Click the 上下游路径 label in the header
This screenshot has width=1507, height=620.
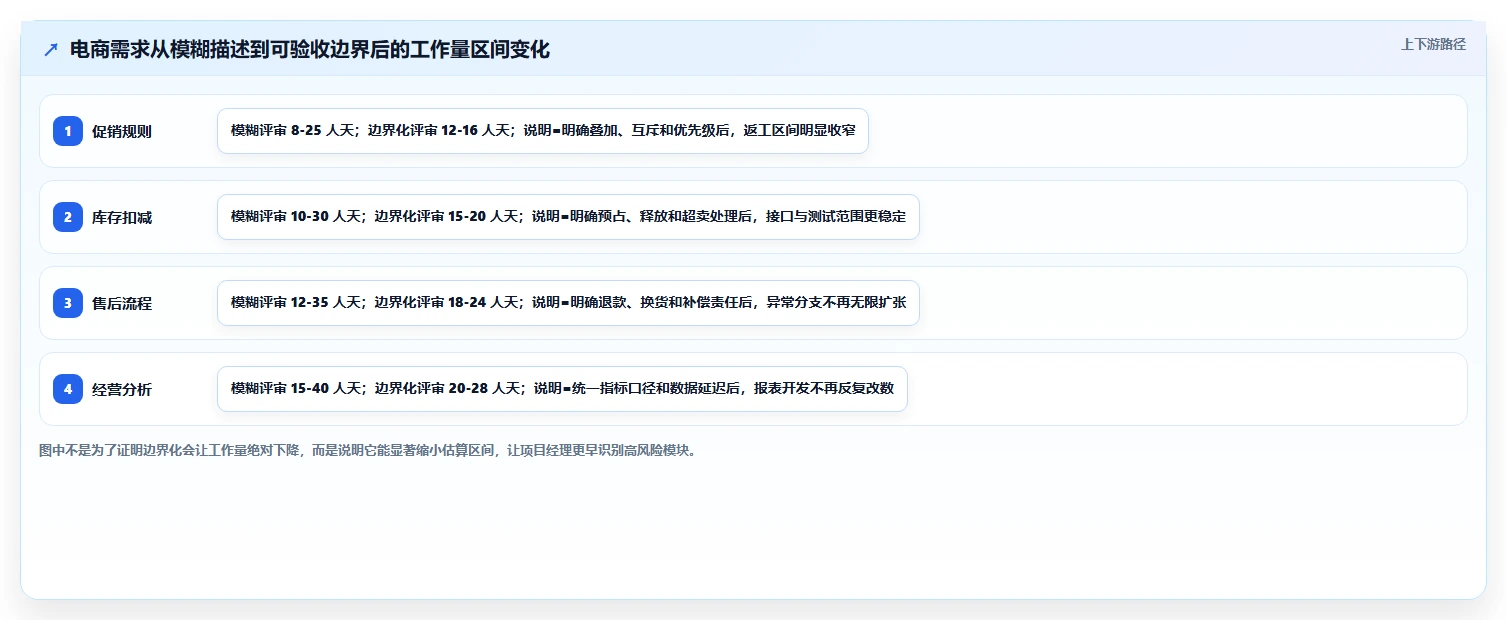coord(1433,44)
